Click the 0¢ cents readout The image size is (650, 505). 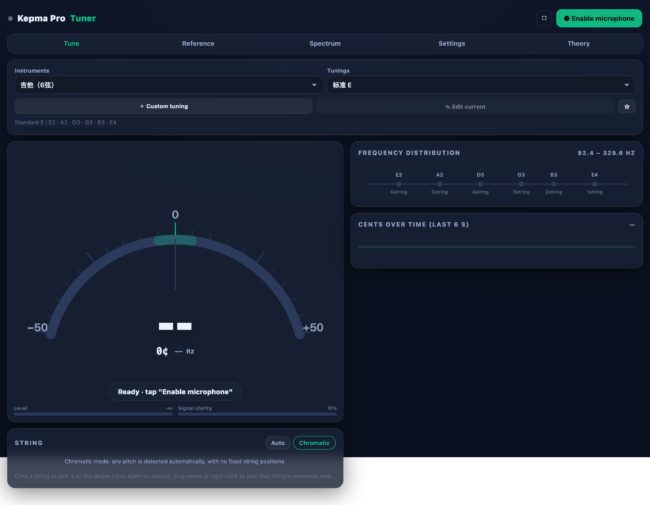point(162,351)
